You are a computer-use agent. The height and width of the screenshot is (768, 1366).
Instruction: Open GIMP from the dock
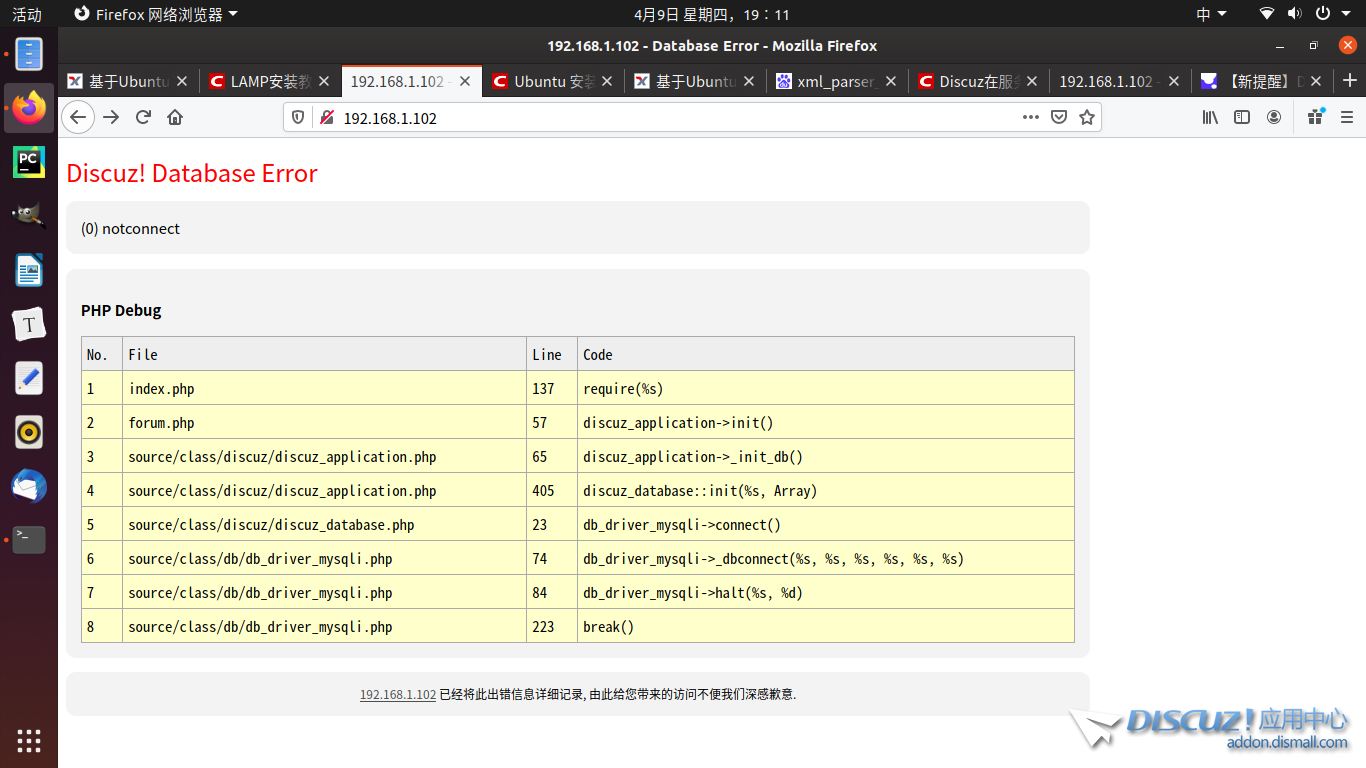(x=29, y=216)
